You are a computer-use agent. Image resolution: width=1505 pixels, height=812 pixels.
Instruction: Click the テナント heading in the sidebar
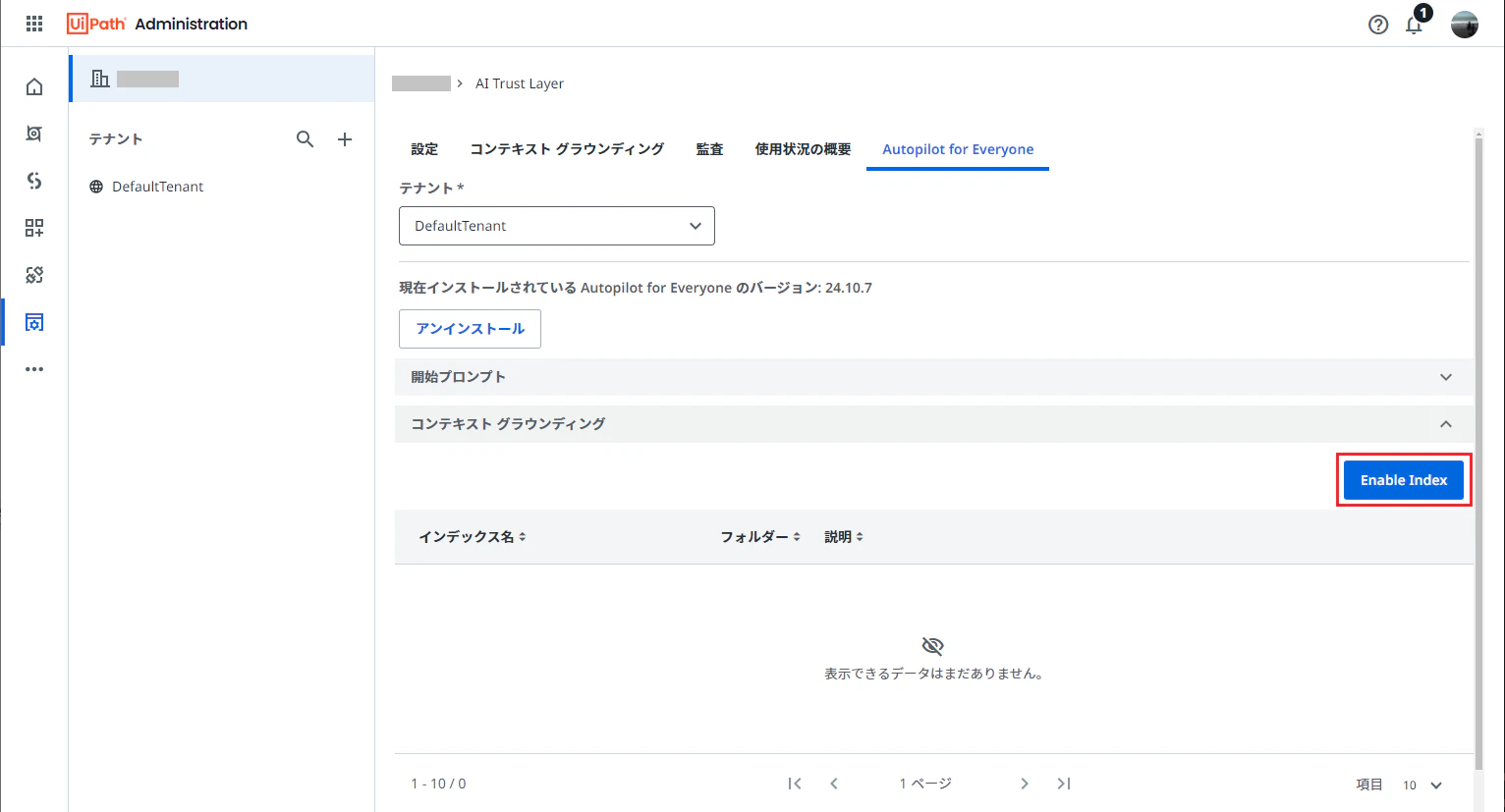[116, 139]
